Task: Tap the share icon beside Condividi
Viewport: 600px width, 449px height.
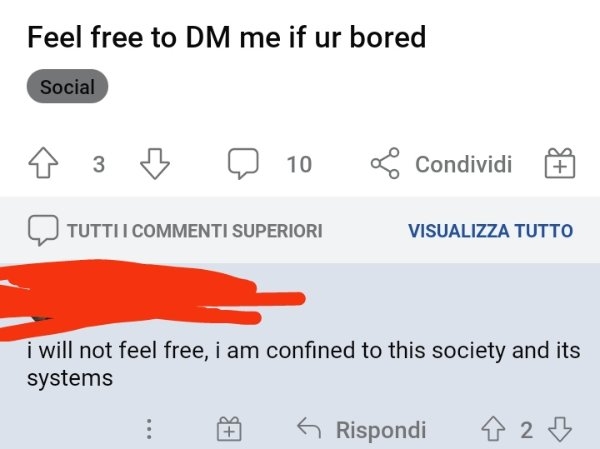Action: click(385, 163)
